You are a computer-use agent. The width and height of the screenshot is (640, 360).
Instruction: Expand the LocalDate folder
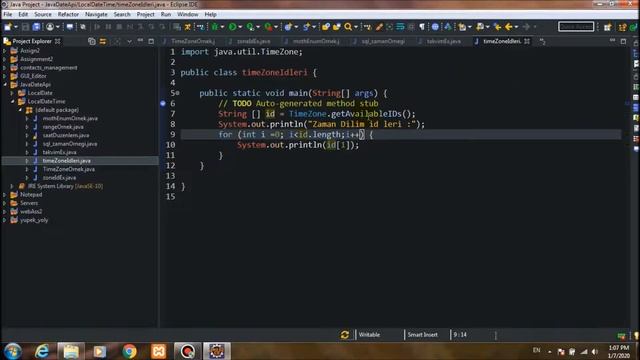pos(12,93)
